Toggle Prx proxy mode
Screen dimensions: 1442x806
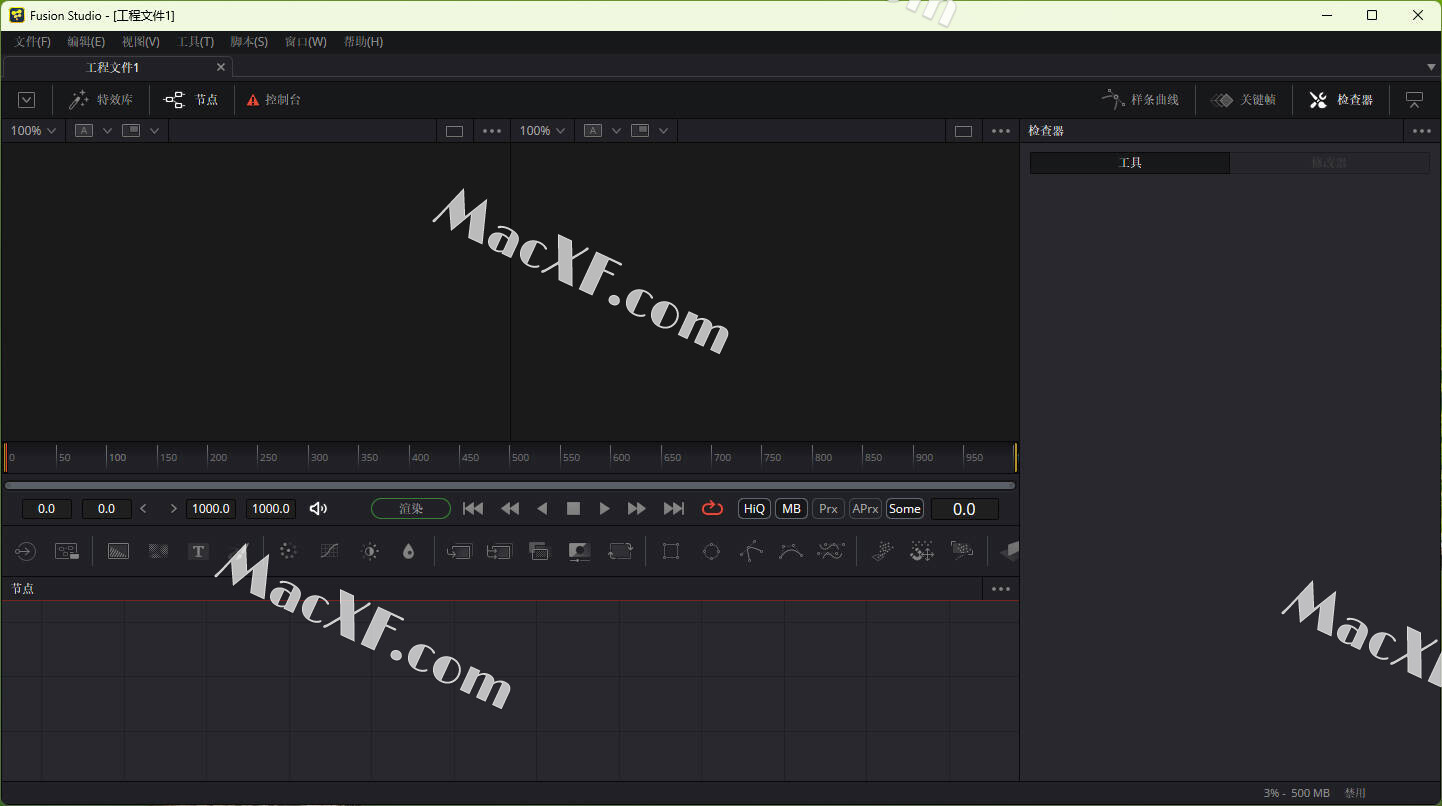(828, 509)
